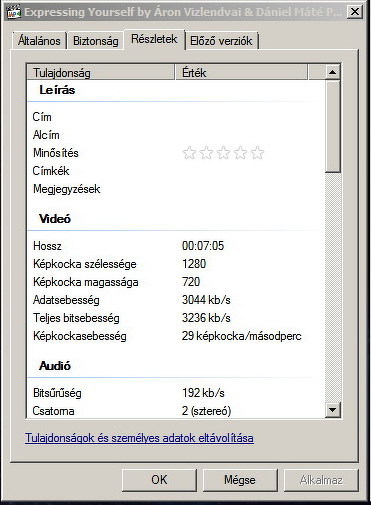The width and height of the screenshot is (371, 505).
Task: Click the value 3044 kb/s
Action: click(x=206, y=300)
